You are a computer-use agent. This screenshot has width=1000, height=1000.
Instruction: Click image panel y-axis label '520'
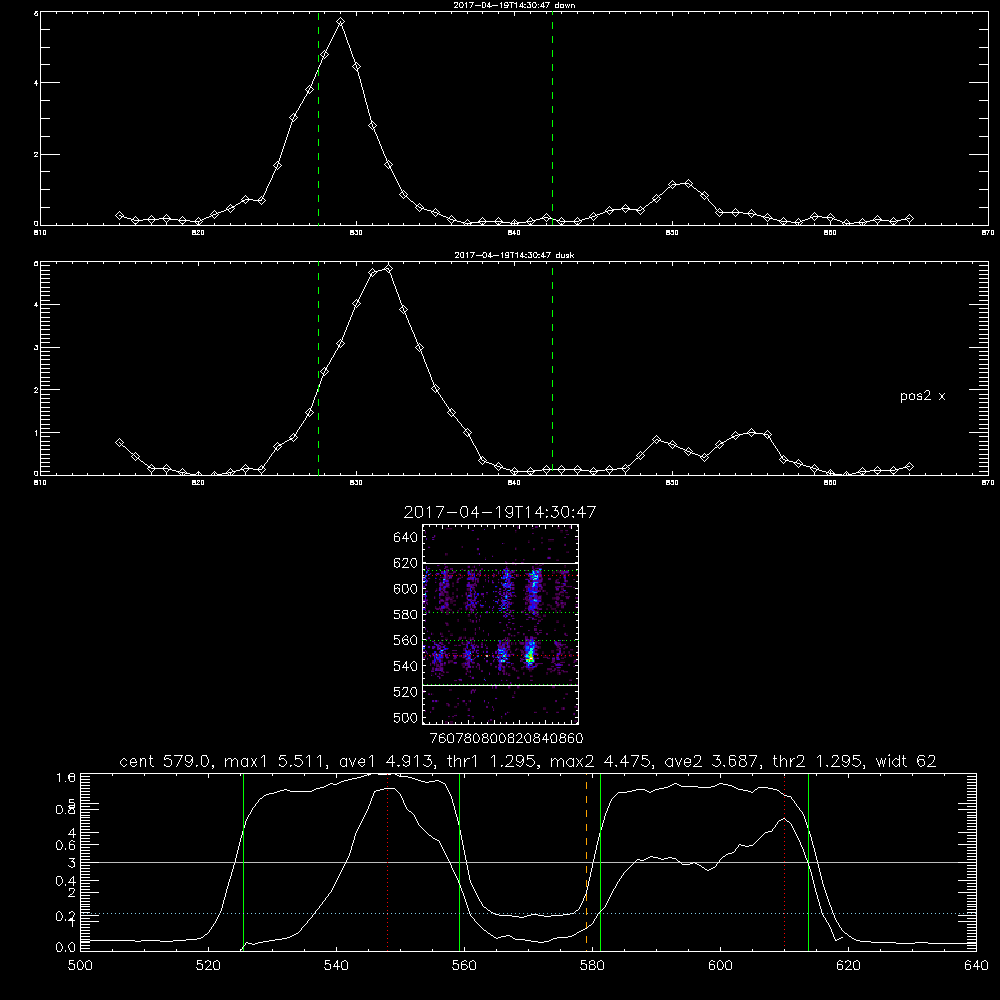tap(406, 692)
